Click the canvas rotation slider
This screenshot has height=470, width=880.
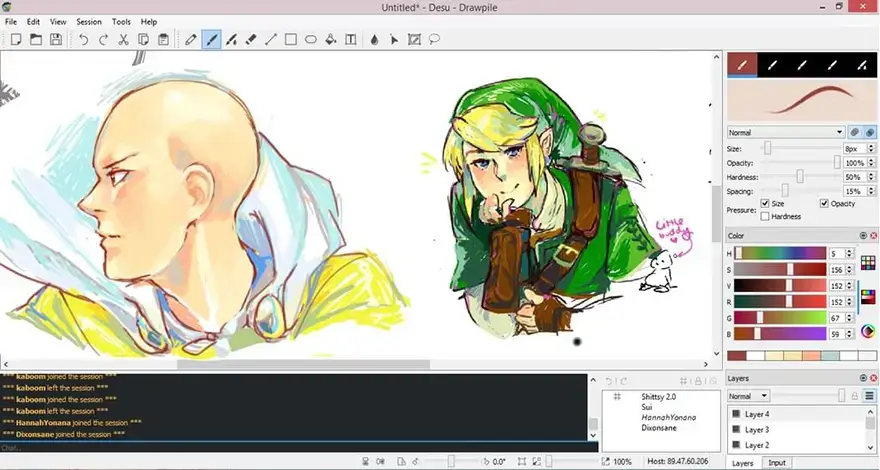click(x=451, y=462)
